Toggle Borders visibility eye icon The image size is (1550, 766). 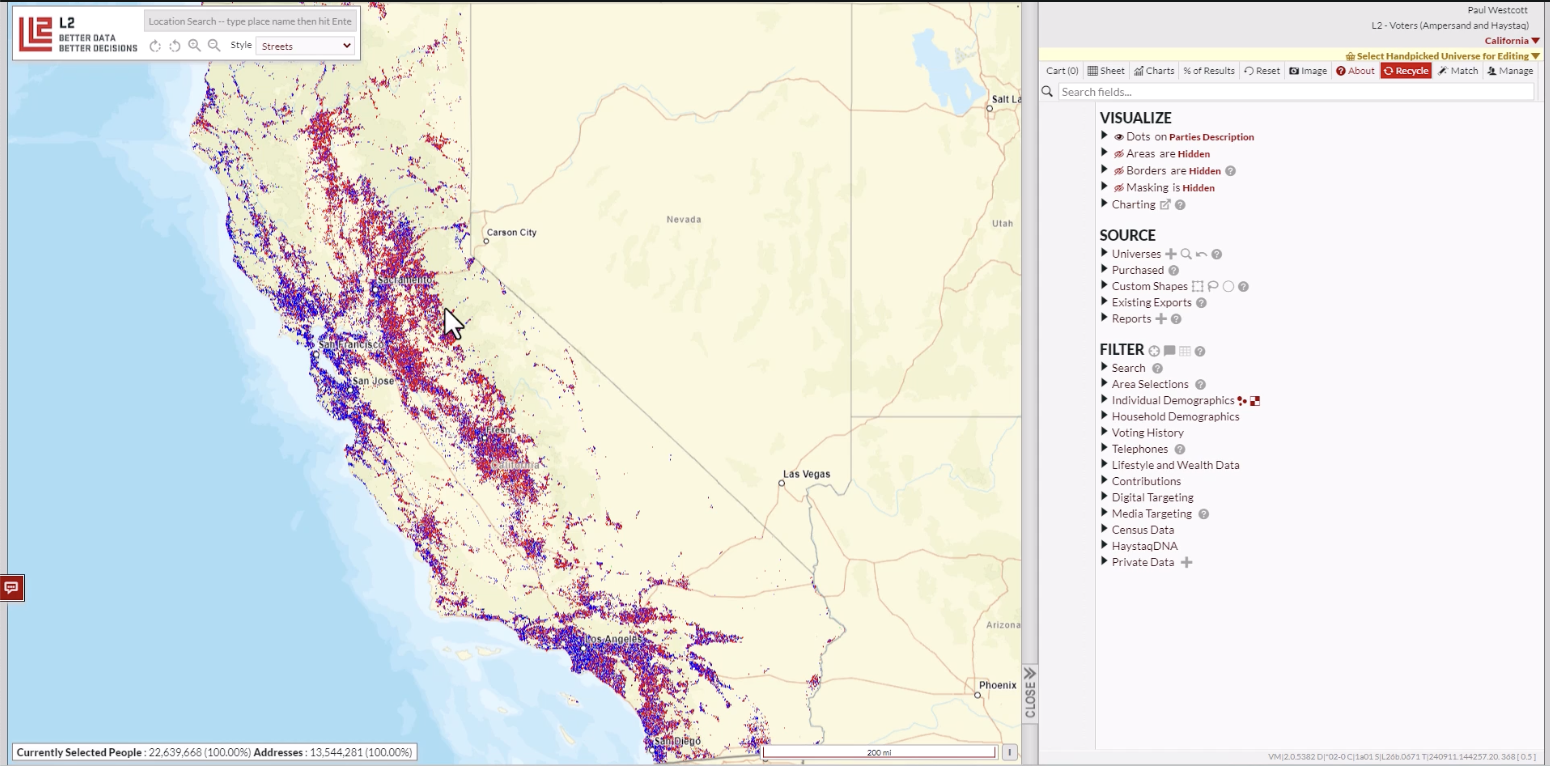[1119, 171]
